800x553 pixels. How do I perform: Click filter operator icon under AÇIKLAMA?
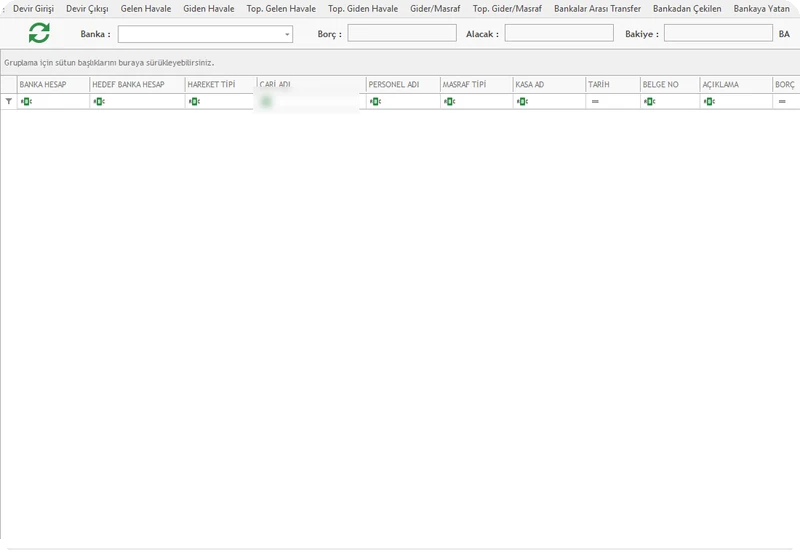(709, 102)
